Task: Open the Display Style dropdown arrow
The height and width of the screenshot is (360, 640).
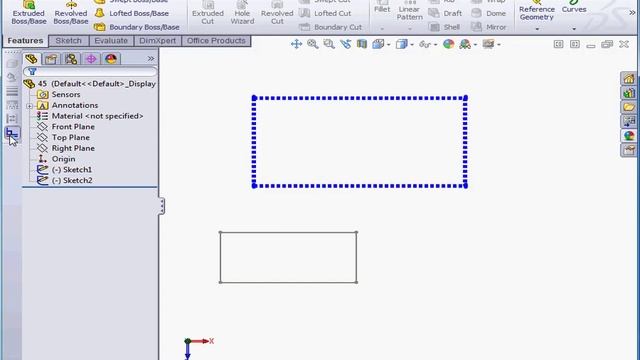Action: click(x=412, y=44)
